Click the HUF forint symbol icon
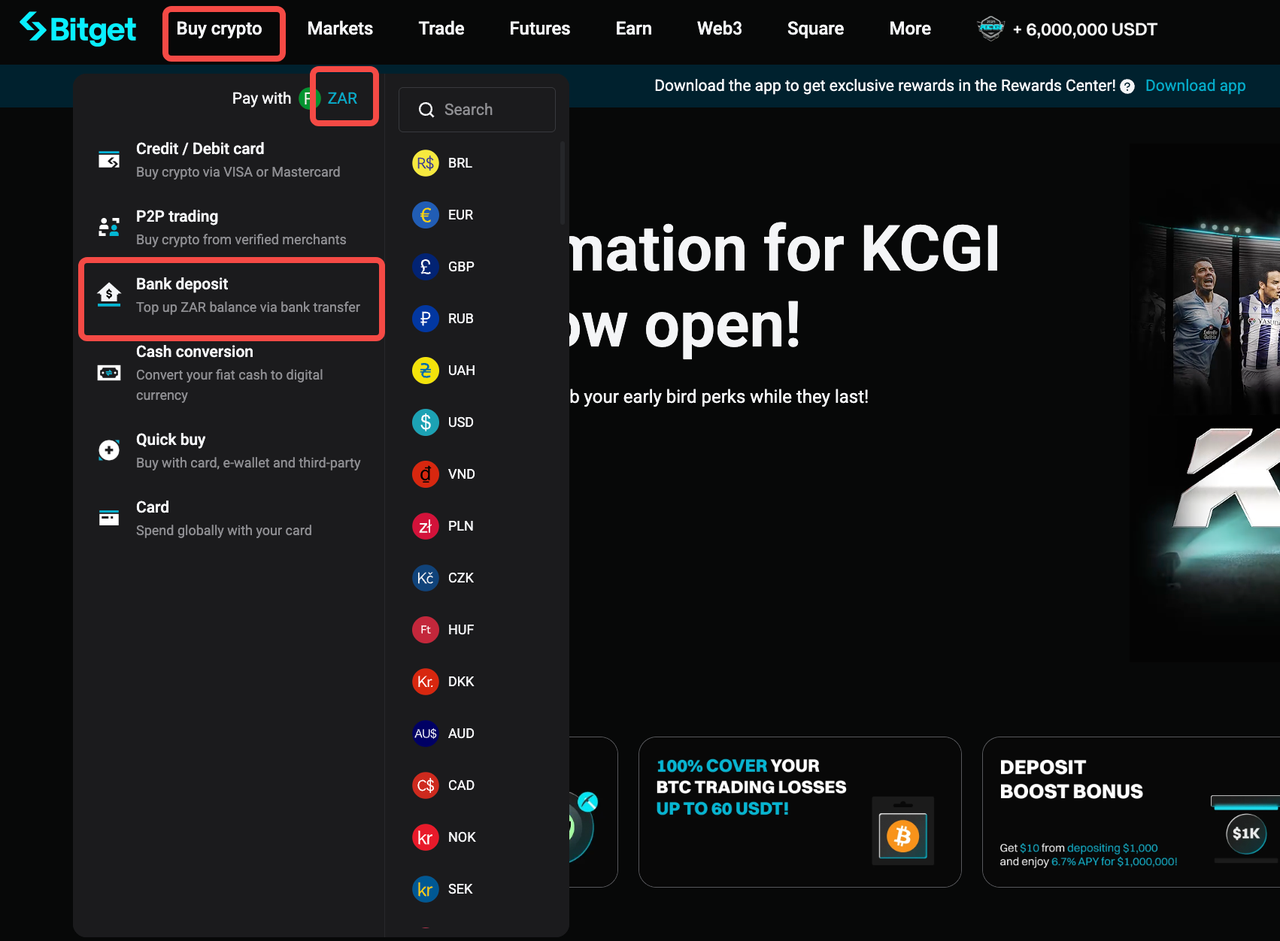This screenshot has width=1280, height=941. coord(425,630)
